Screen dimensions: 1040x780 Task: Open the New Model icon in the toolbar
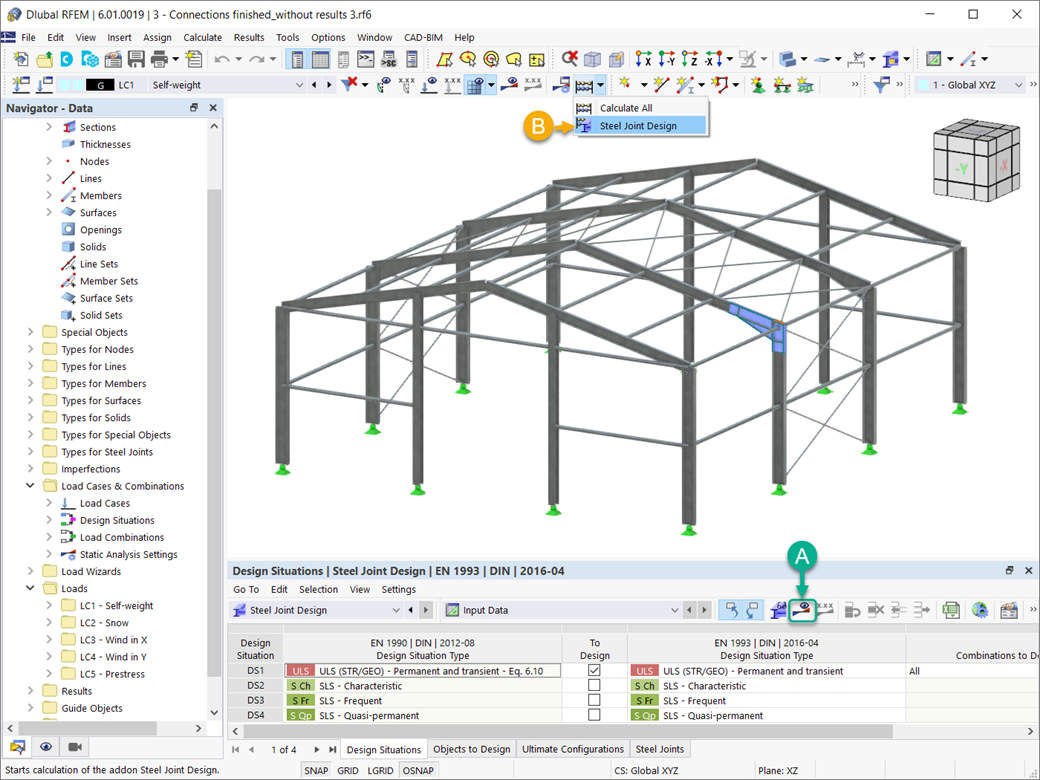[x=21, y=59]
